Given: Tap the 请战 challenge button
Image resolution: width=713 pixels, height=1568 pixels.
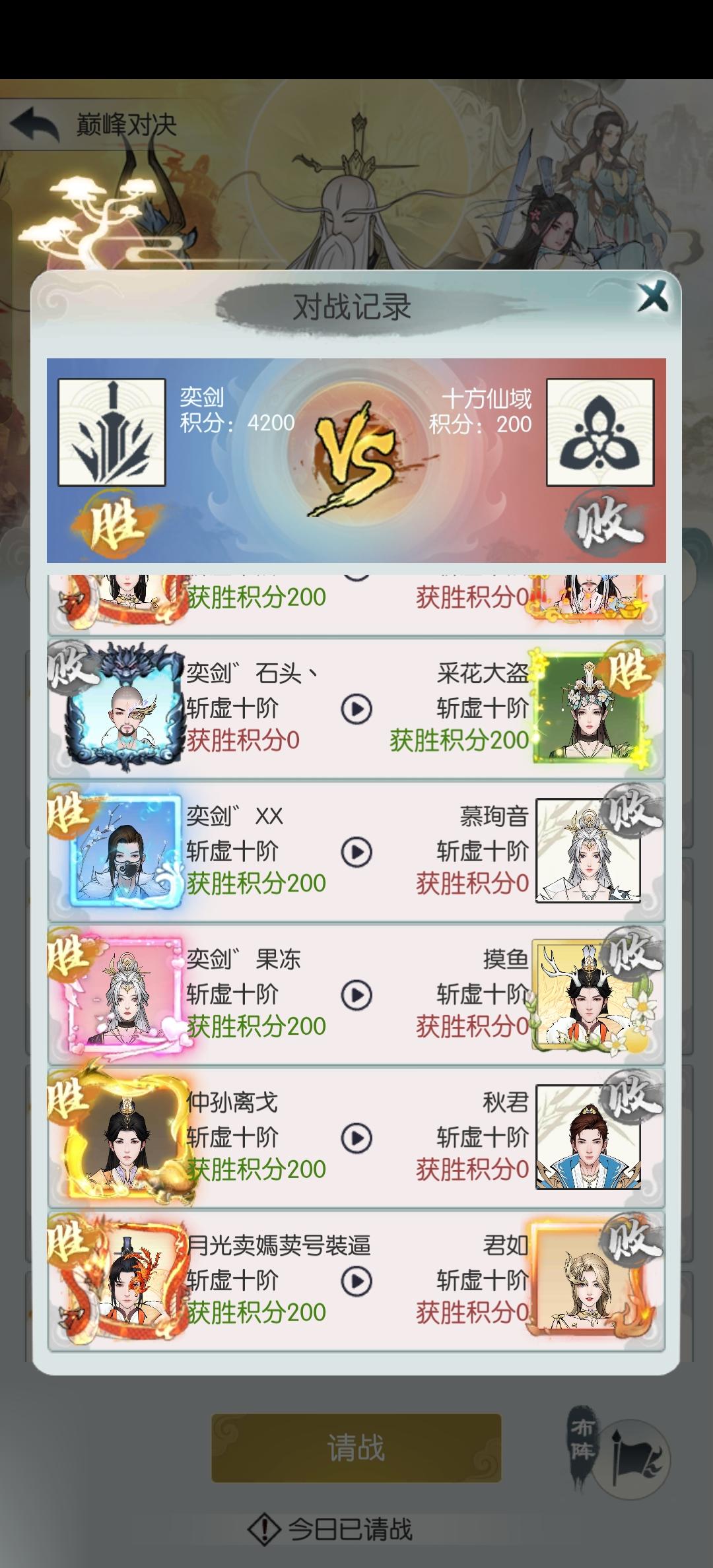Looking at the screenshot, I should click(x=356, y=1448).
